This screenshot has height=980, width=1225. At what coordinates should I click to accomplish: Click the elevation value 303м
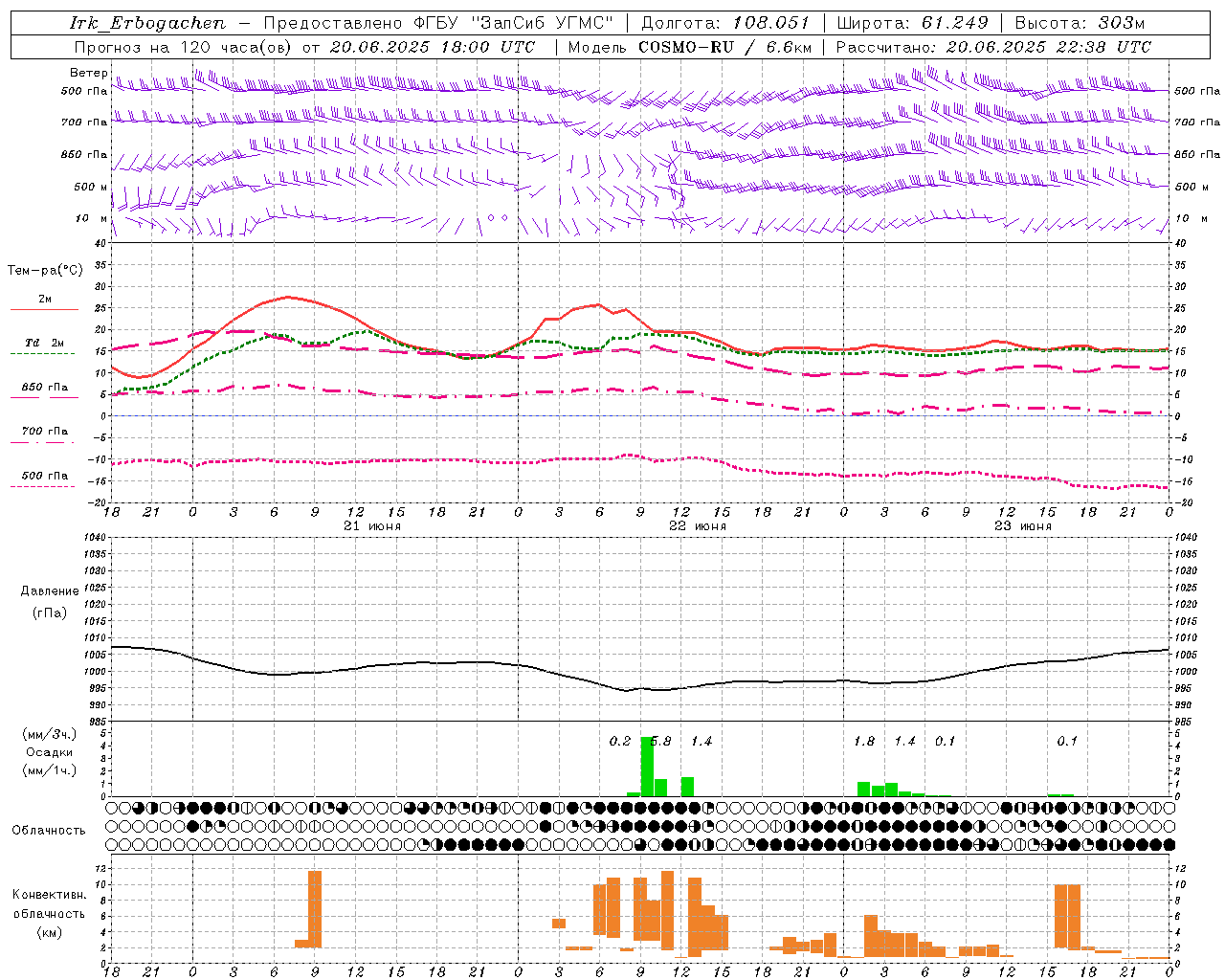[1121, 23]
